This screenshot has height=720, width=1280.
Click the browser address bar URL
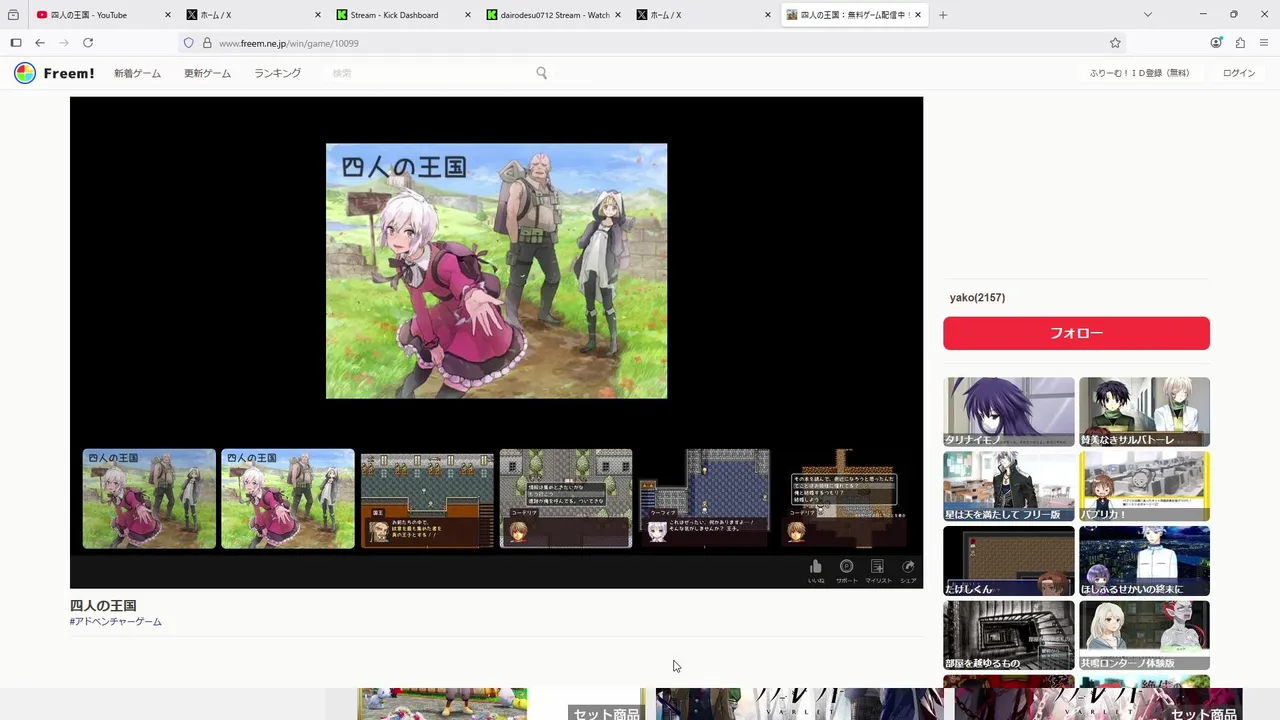click(x=288, y=43)
